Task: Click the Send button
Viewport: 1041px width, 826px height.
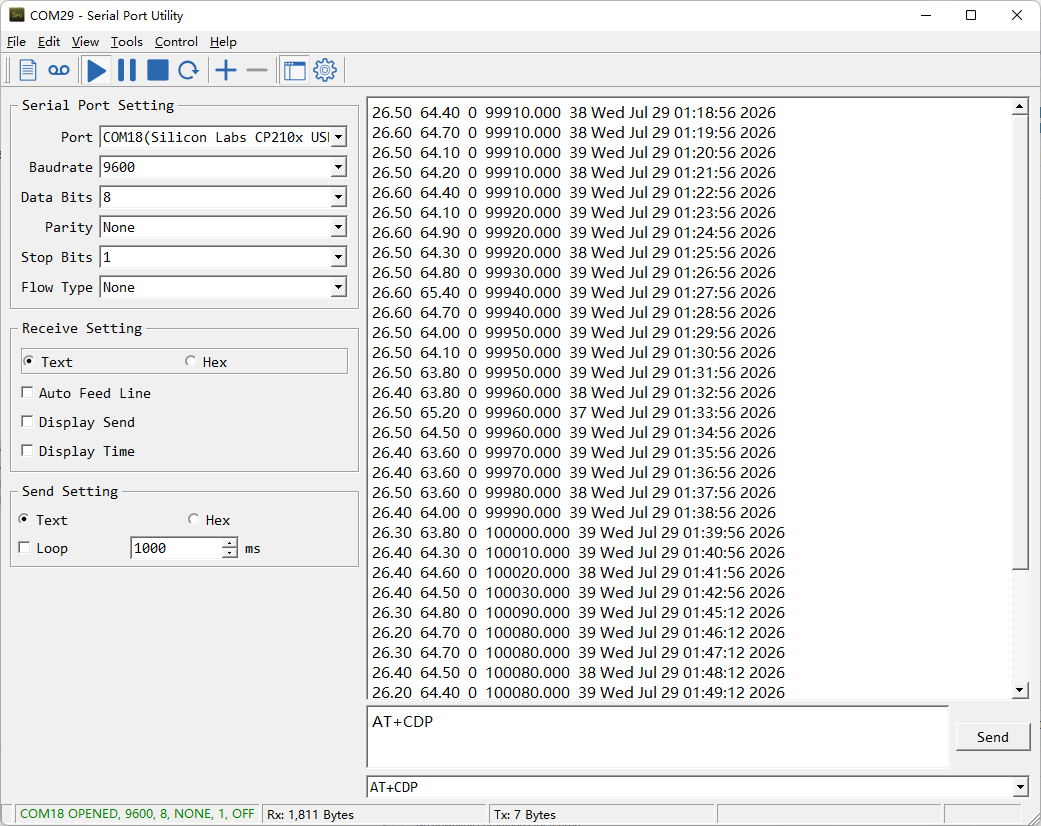Action: coord(993,737)
